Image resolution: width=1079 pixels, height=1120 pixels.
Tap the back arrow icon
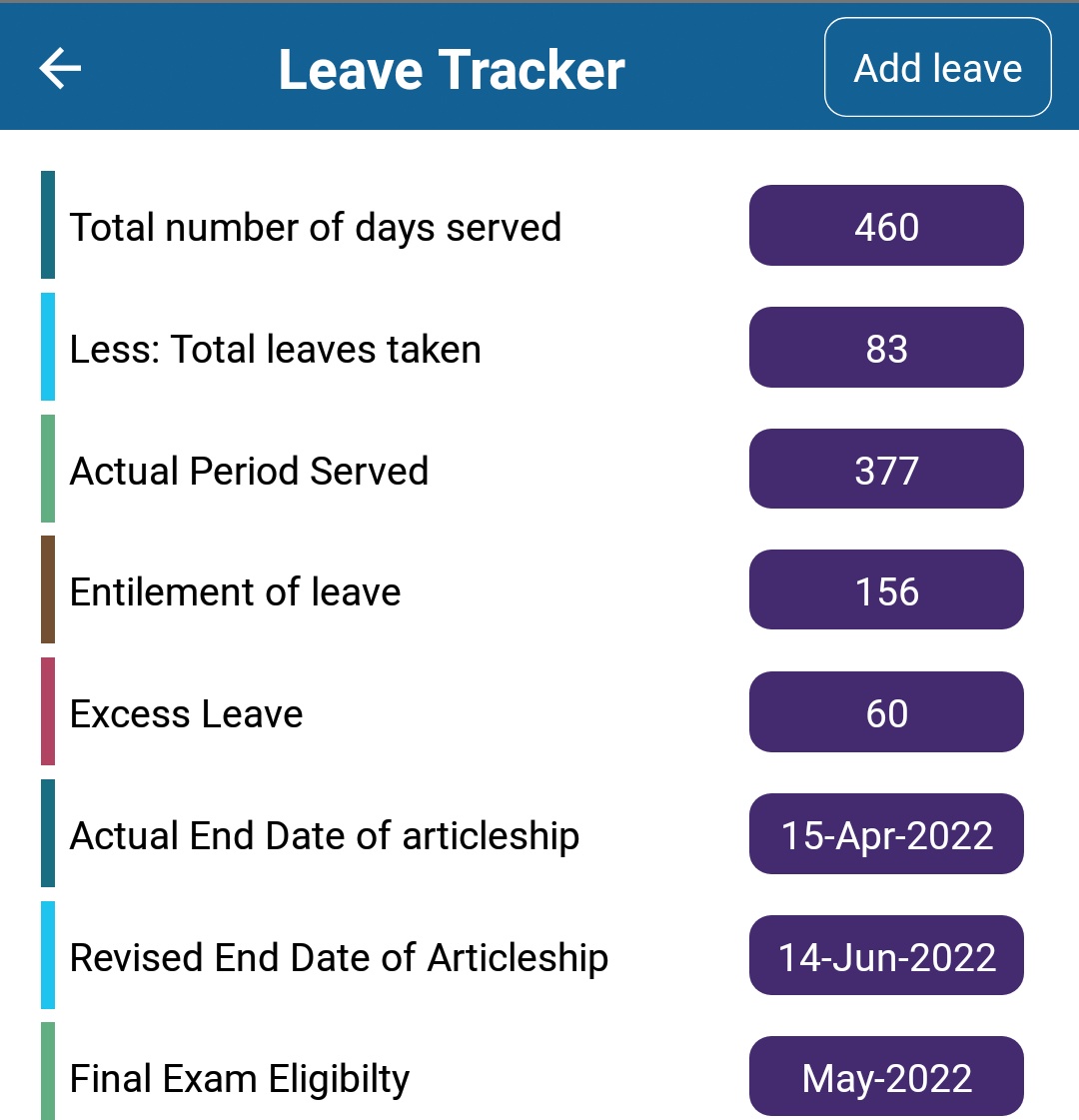60,68
